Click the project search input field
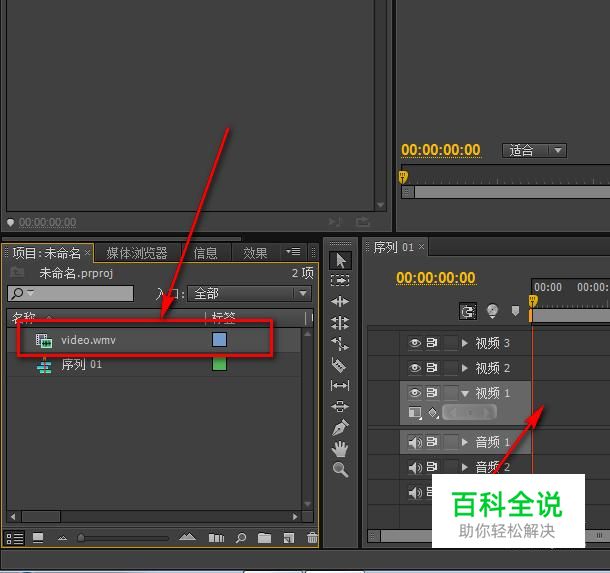The width and height of the screenshot is (610, 573). (70, 293)
